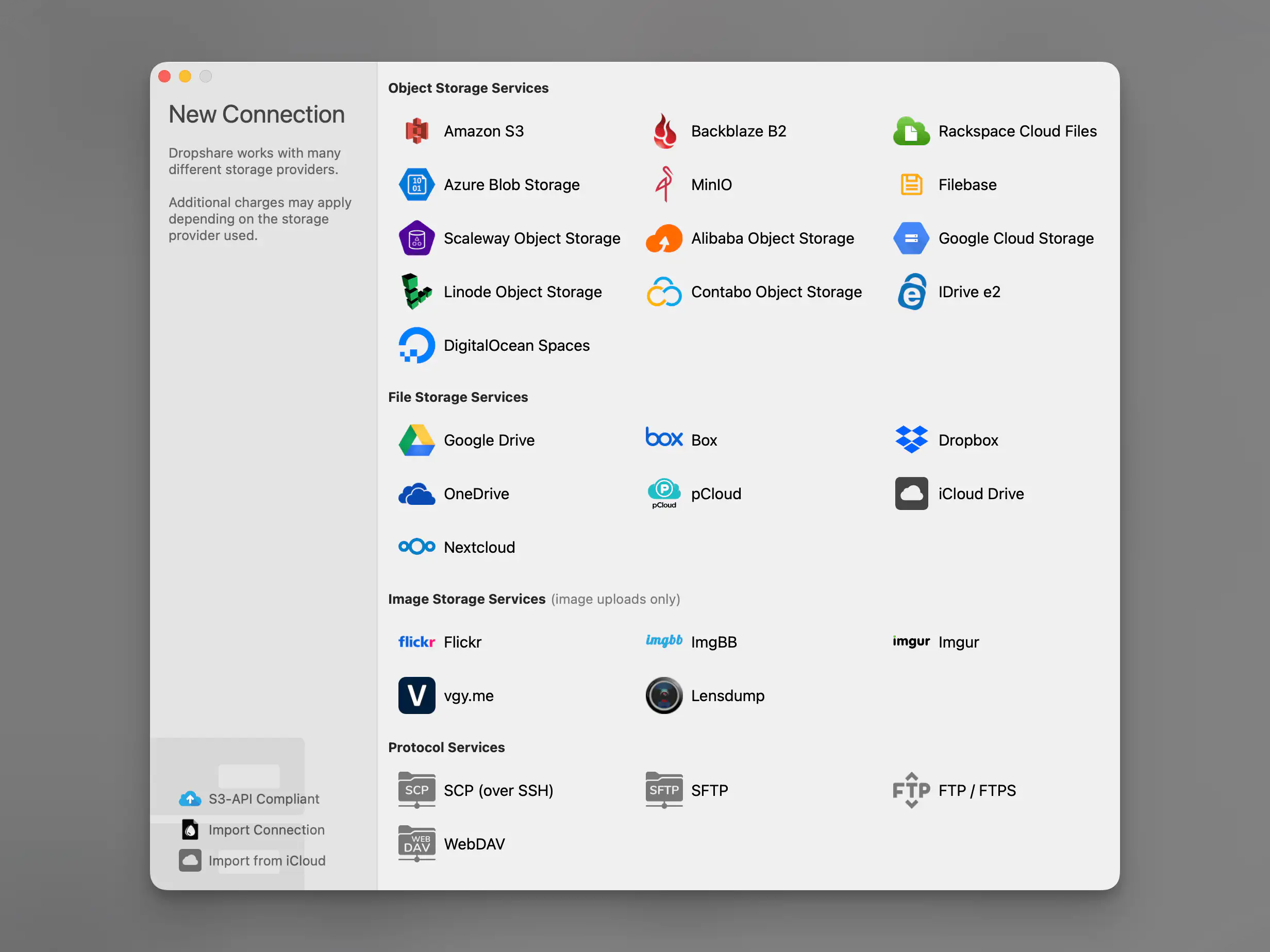Choose the Nextcloud icon
Image resolution: width=1270 pixels, height=952 pixels.
[x=417, y=547]
